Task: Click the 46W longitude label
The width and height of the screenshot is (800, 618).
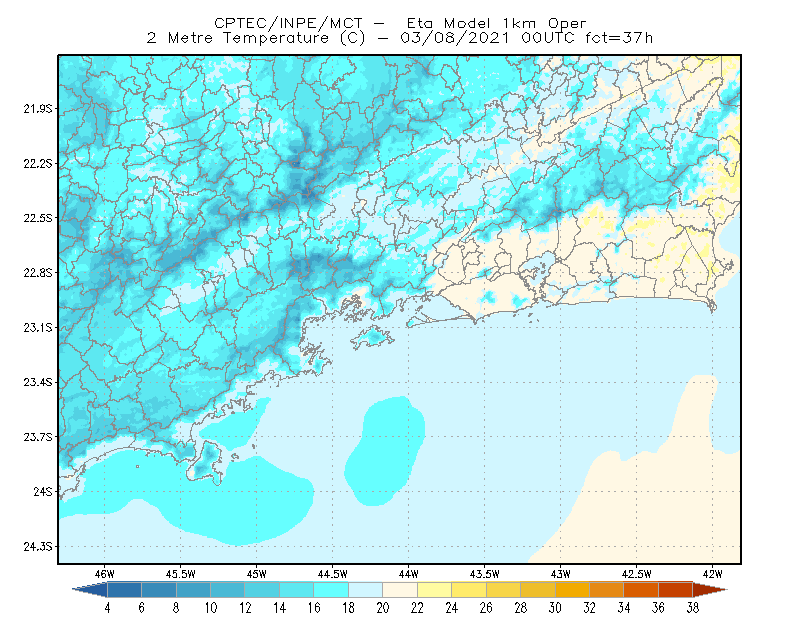Action: coord(105,574)
